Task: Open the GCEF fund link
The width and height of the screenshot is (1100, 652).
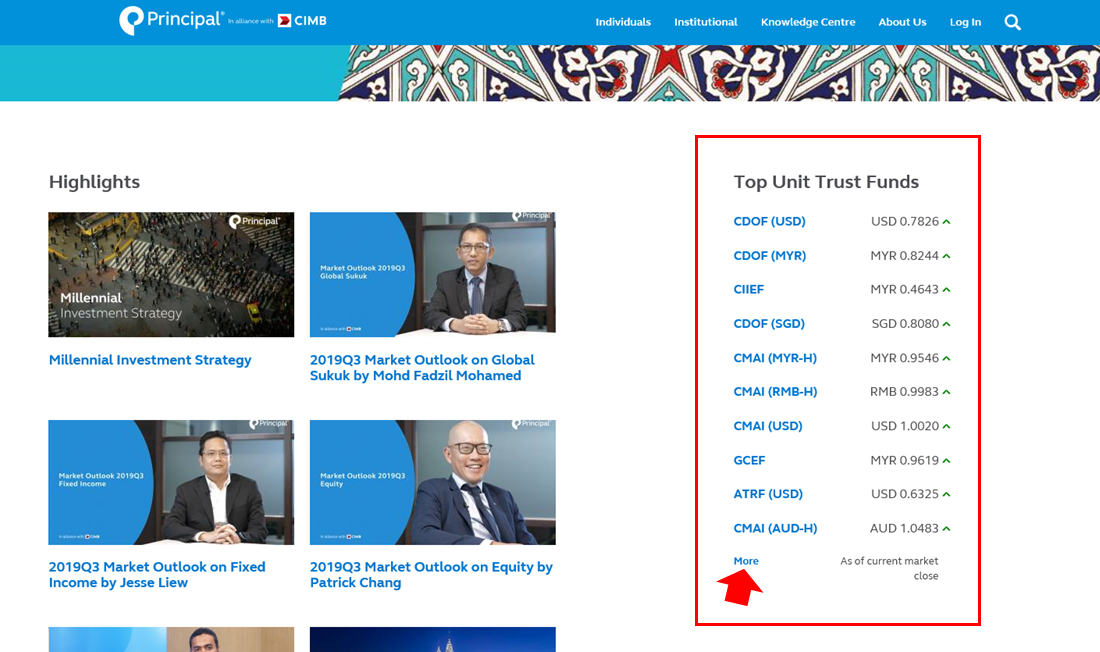Action: [749, 460]
